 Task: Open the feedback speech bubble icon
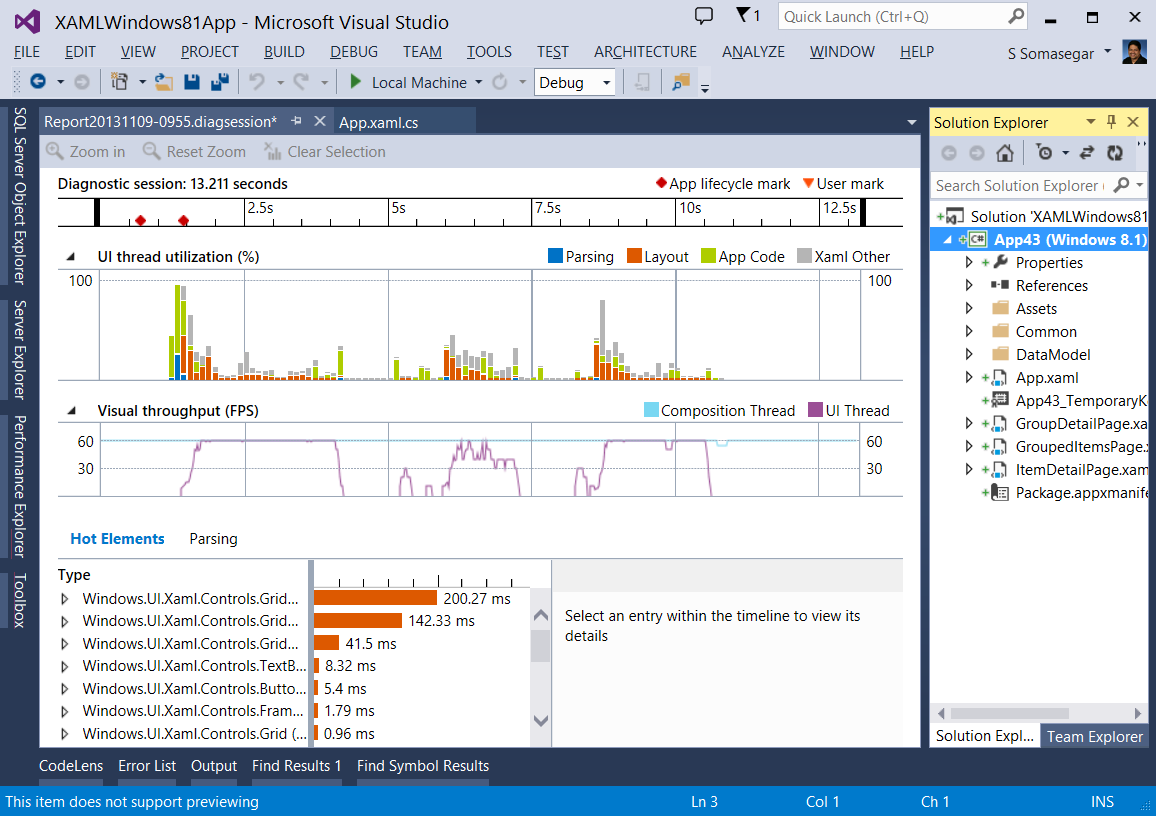(x=704, y=15)
